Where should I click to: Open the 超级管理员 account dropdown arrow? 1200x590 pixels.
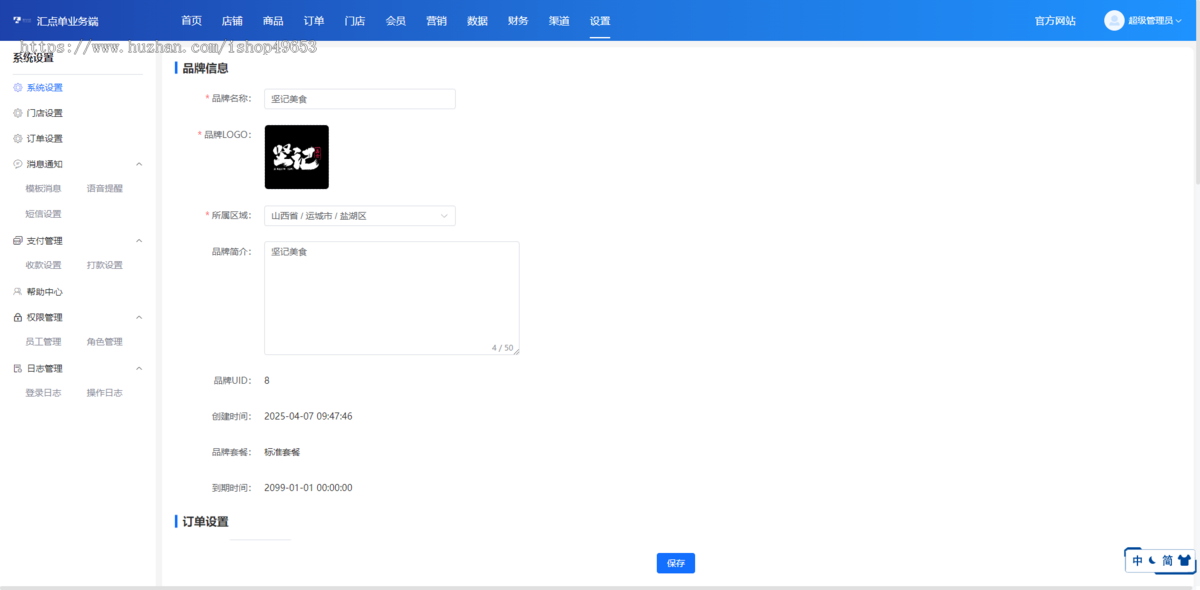(x=1180, y=21)
